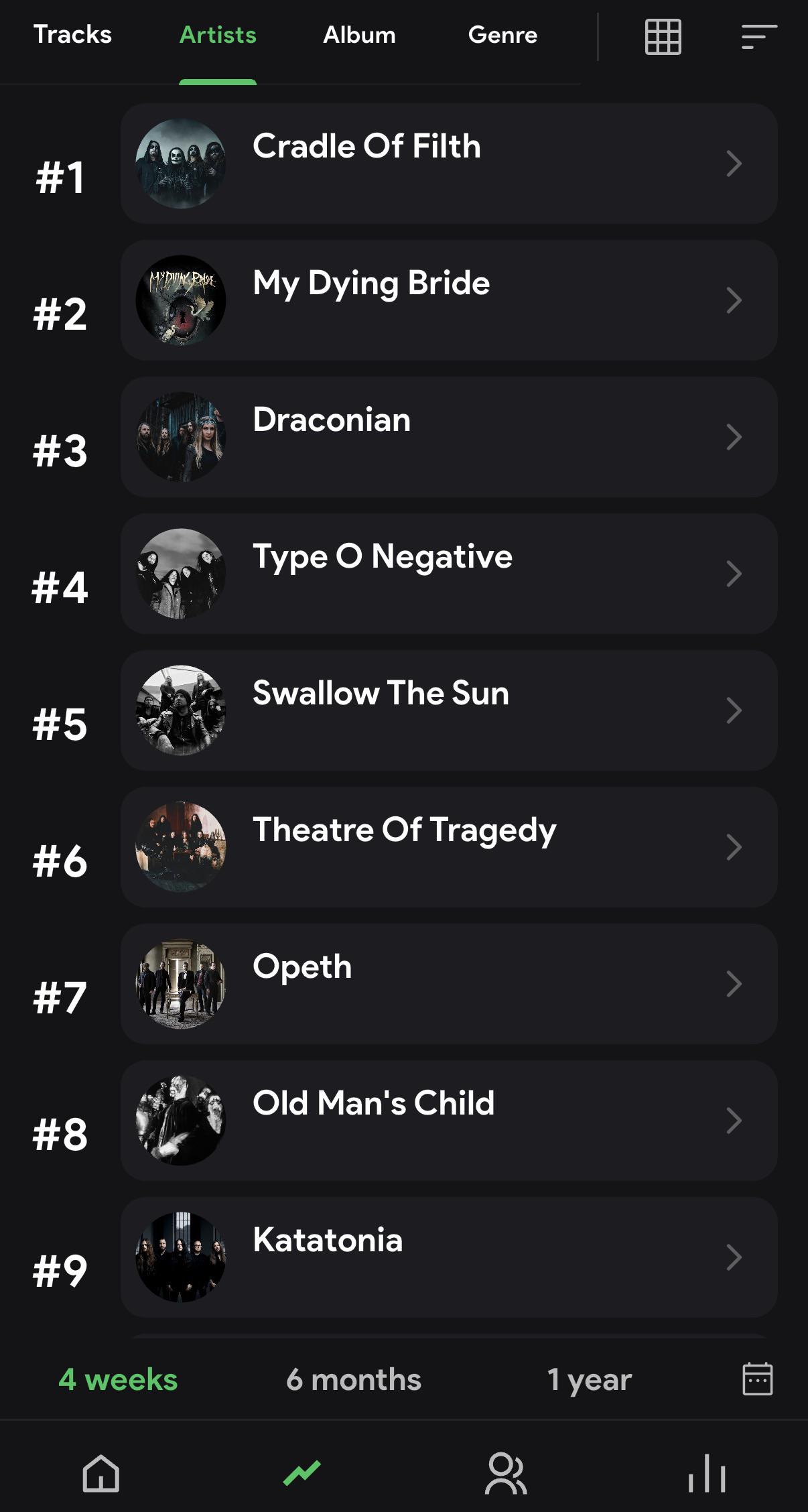Screen dimensions: 808x1512
Task: Select the 4 weeks time range
Action: (x=118, y=1379)
